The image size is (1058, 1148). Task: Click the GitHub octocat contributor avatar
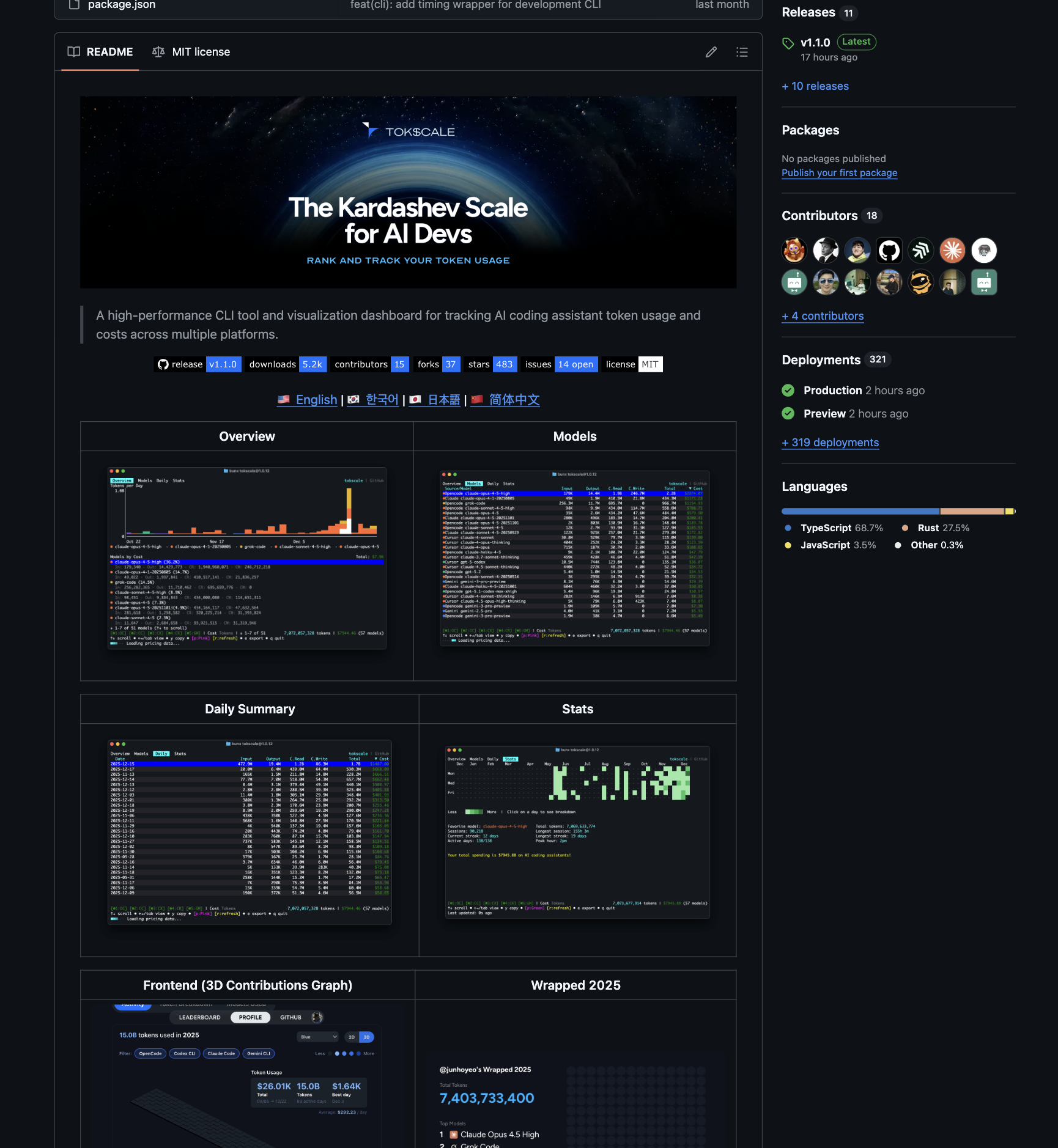coord(889,250)
